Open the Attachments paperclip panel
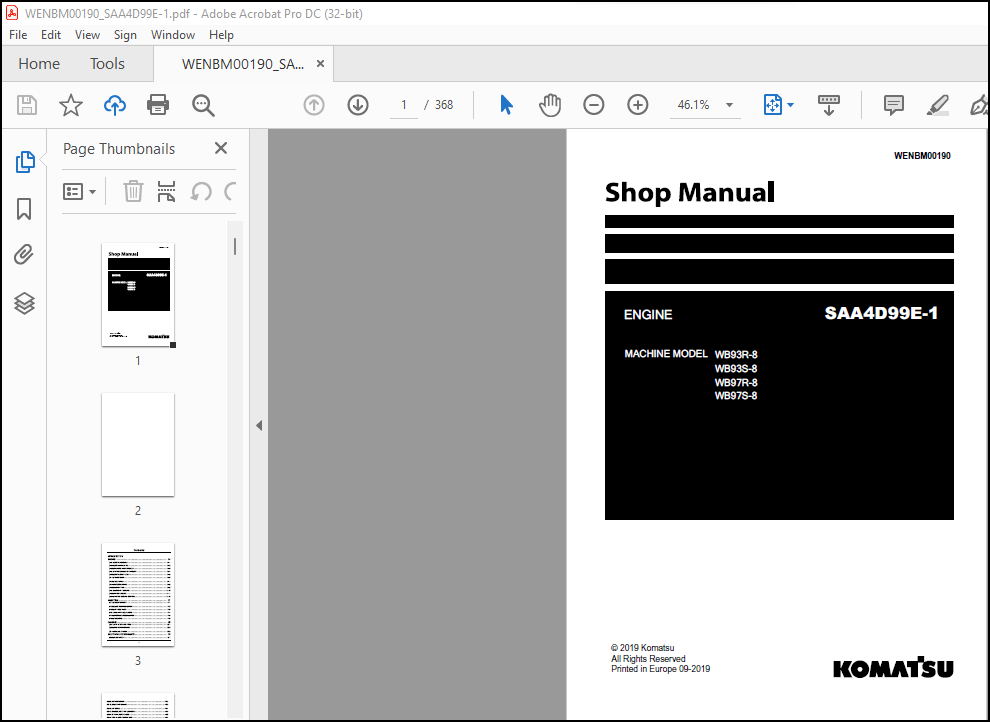 pos(24,255)
